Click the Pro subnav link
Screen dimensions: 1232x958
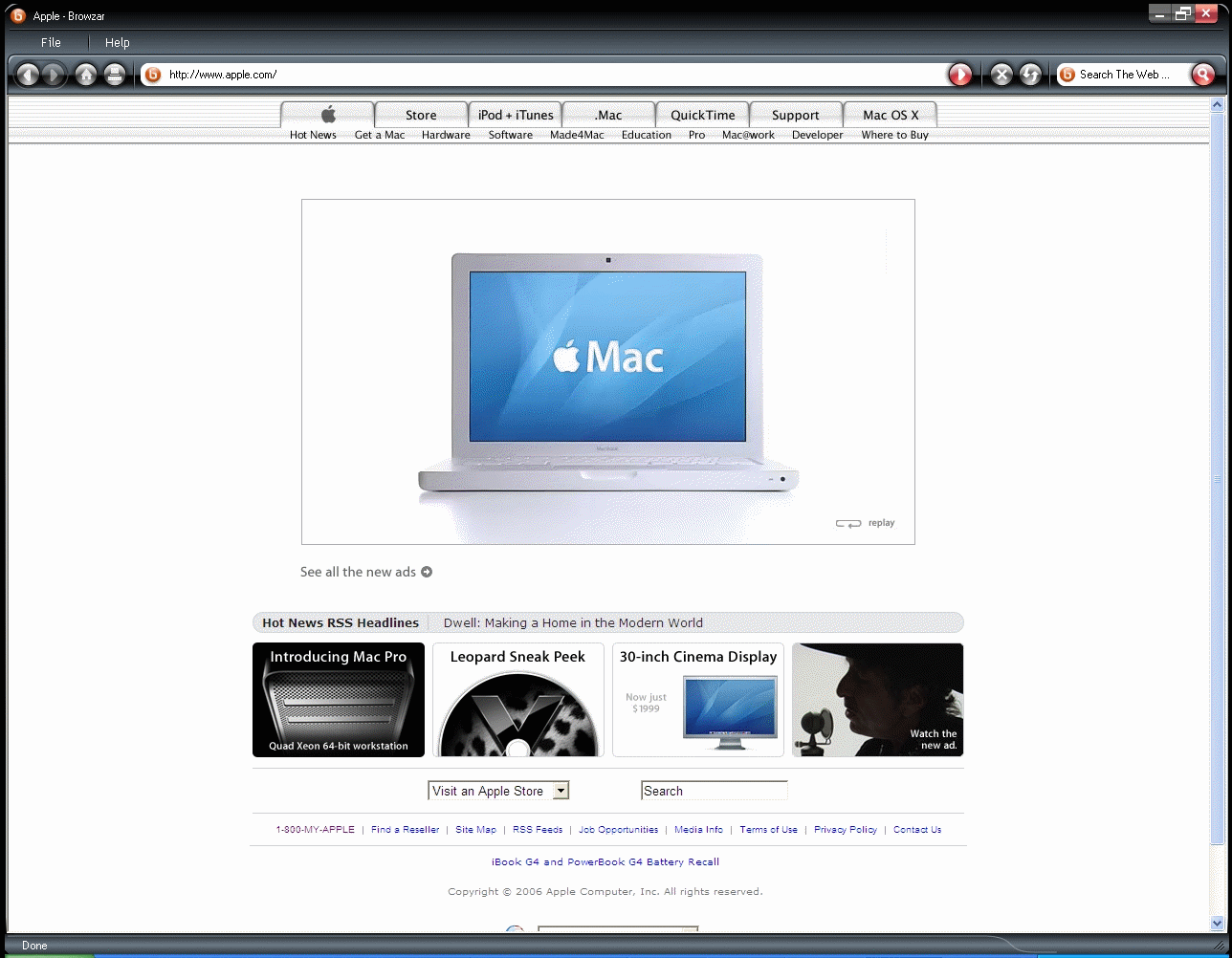tap(696, 135)
